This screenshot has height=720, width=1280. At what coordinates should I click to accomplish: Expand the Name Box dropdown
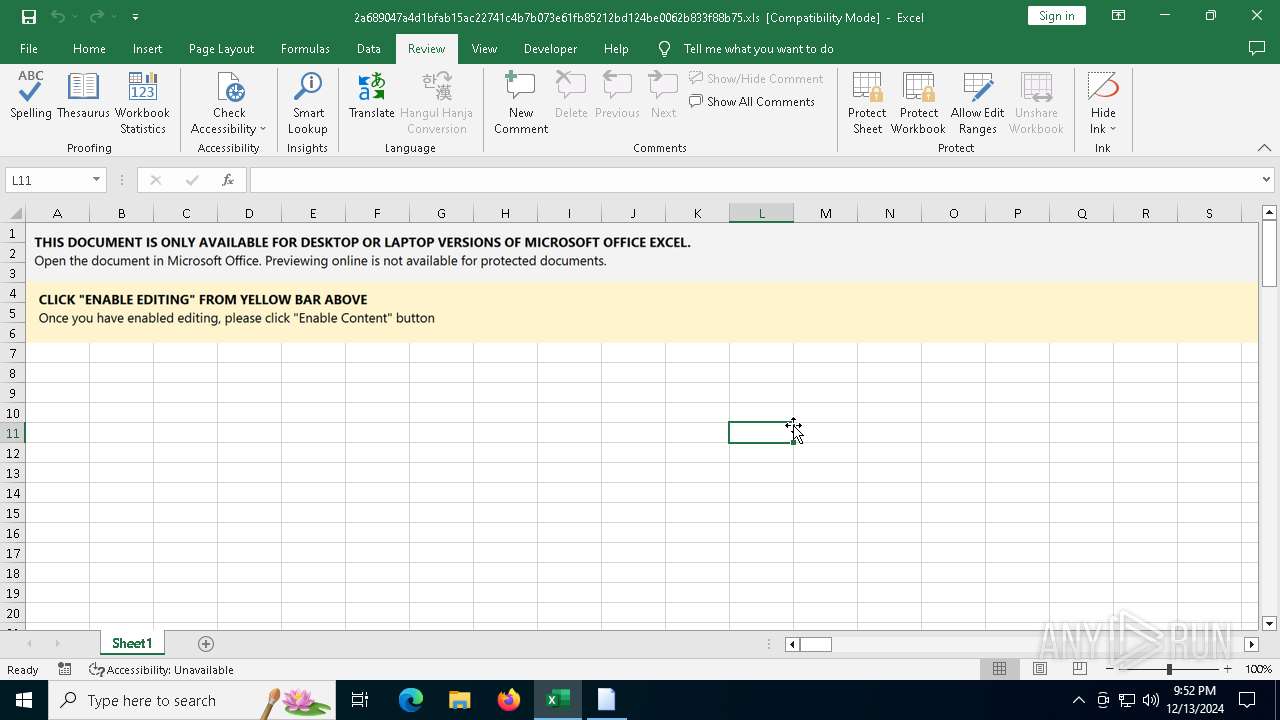[96, 180]
